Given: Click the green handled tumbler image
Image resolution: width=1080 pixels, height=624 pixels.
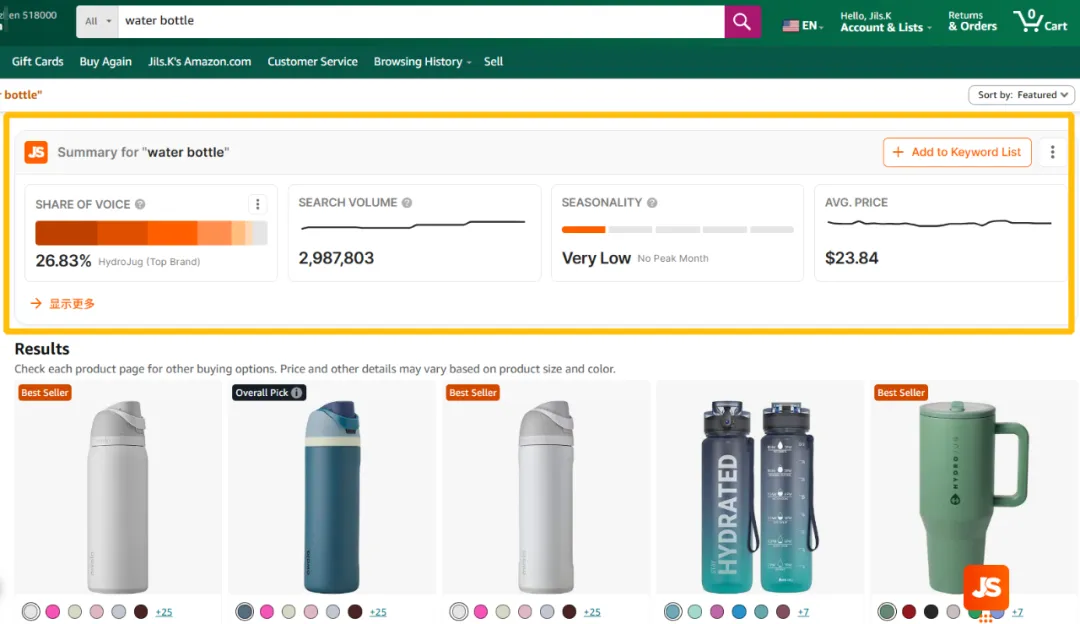Looking at the screenshot, I should pyautogui.click(x=973, y=496).
